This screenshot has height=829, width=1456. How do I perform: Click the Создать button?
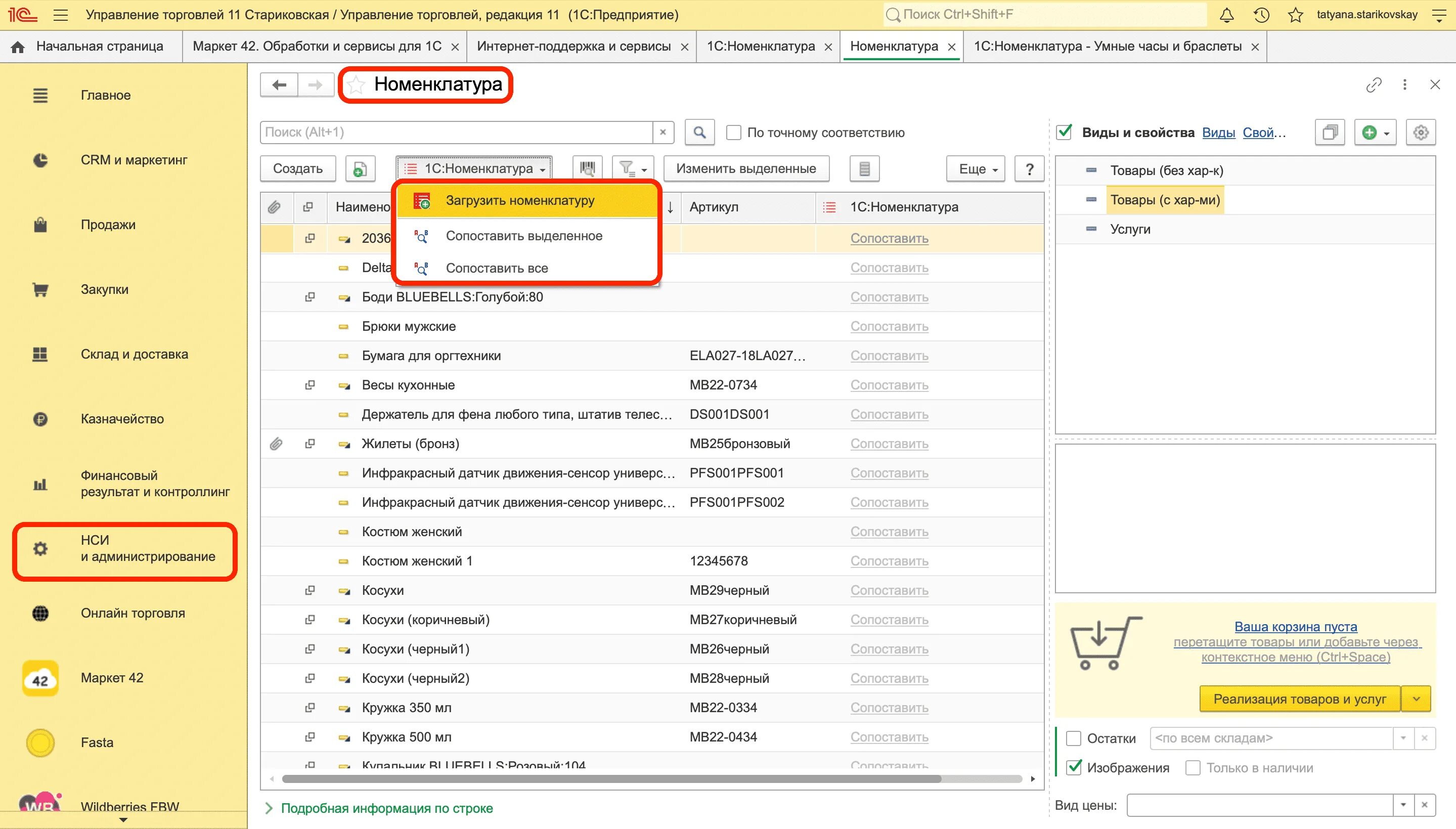pyautogui.click(x=298, y=168)
